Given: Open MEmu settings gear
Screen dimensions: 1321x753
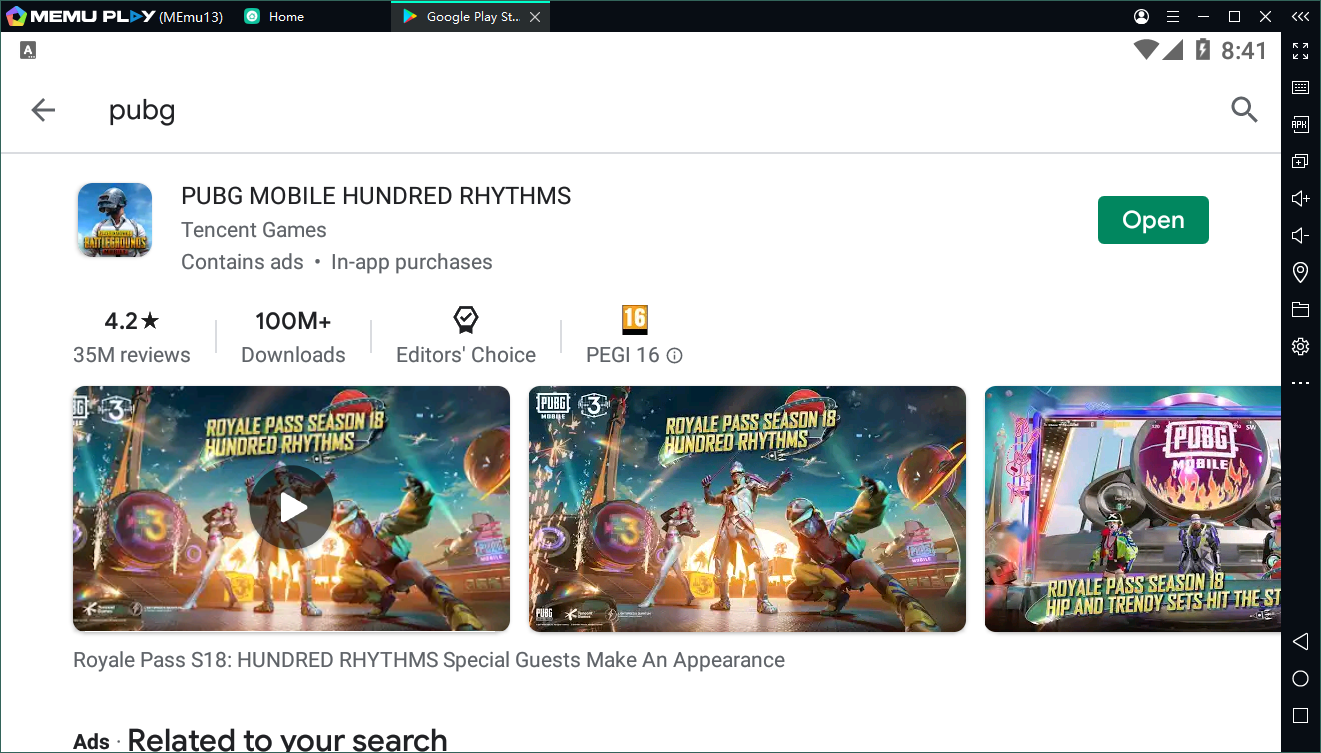Looking at the screenshot, I should point(1300,347).
